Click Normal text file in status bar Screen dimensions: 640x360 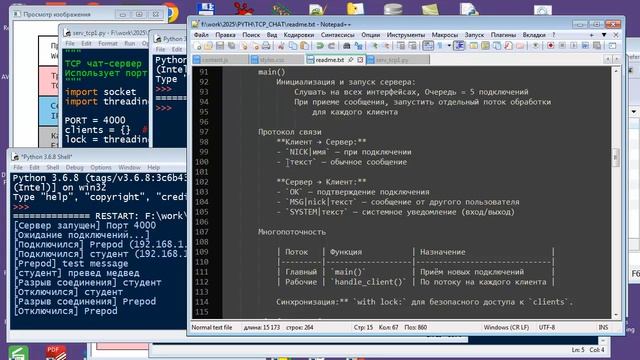click(x=212, y=327)
